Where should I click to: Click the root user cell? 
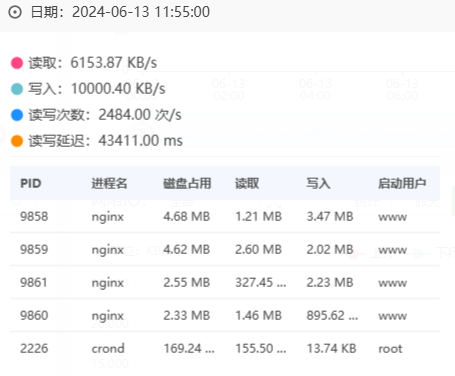[x=390, y=349]
